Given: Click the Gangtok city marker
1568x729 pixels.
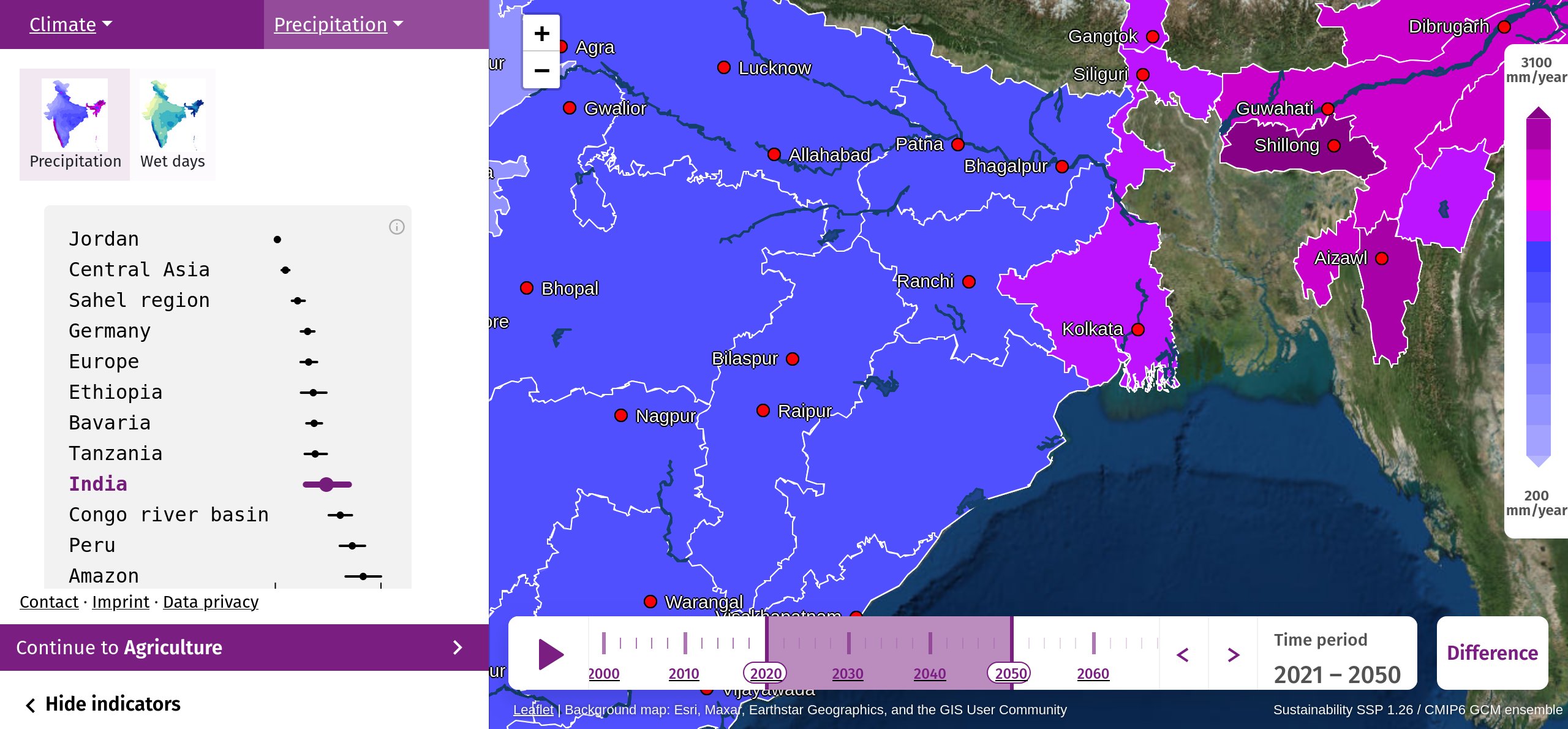Looking at the screenshot, I should 1153,37.
